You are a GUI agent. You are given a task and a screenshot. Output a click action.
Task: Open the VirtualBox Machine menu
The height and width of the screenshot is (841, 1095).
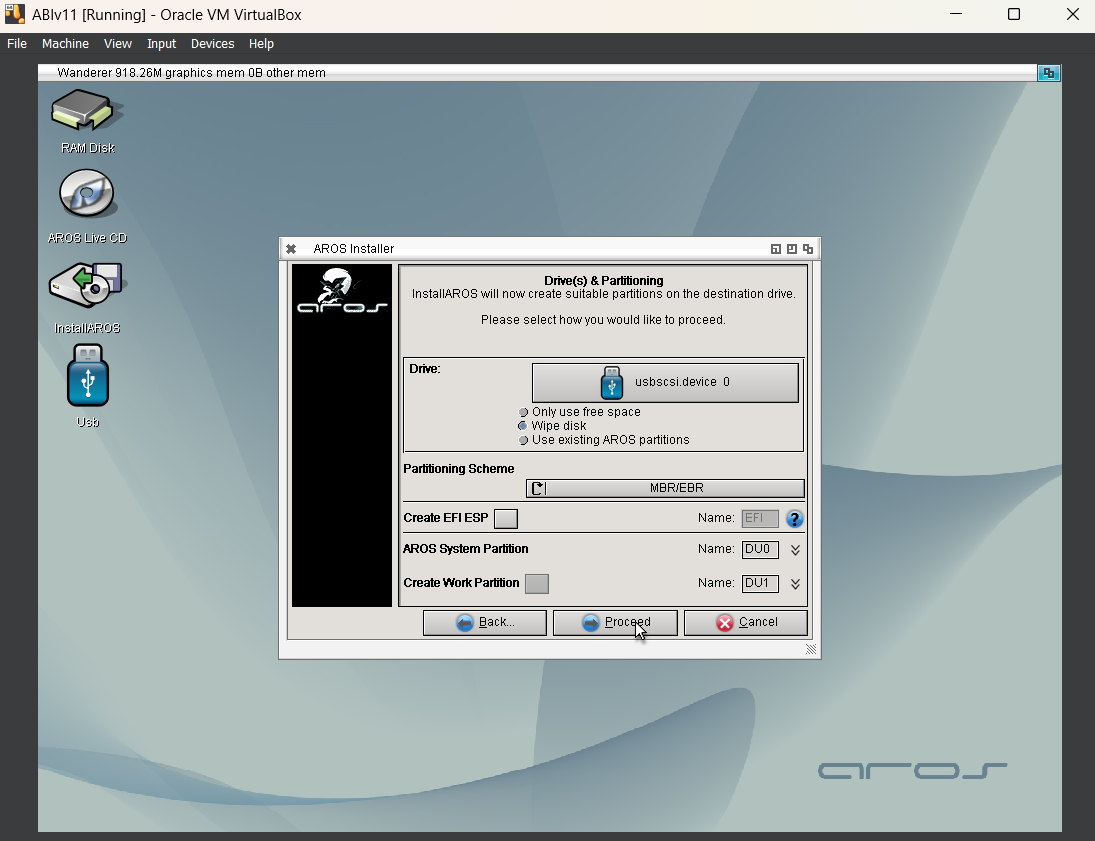[65, 43]
